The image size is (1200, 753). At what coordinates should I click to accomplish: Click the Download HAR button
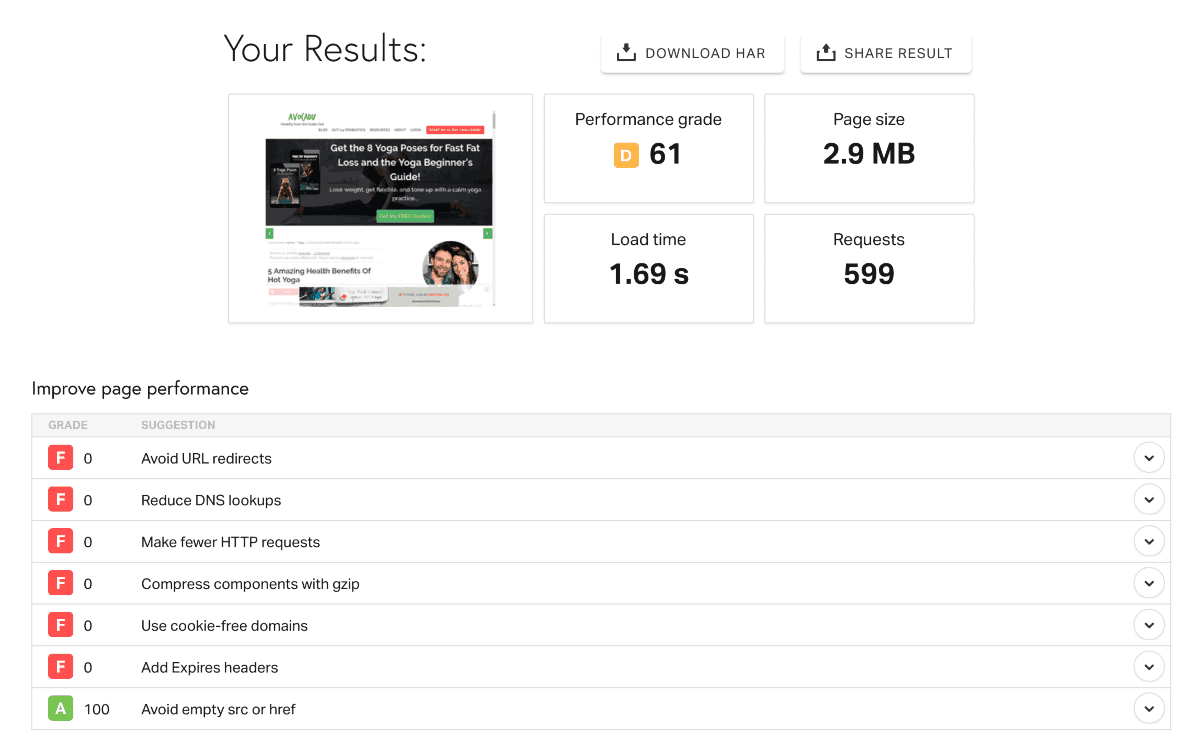click(x=692, y=53)
